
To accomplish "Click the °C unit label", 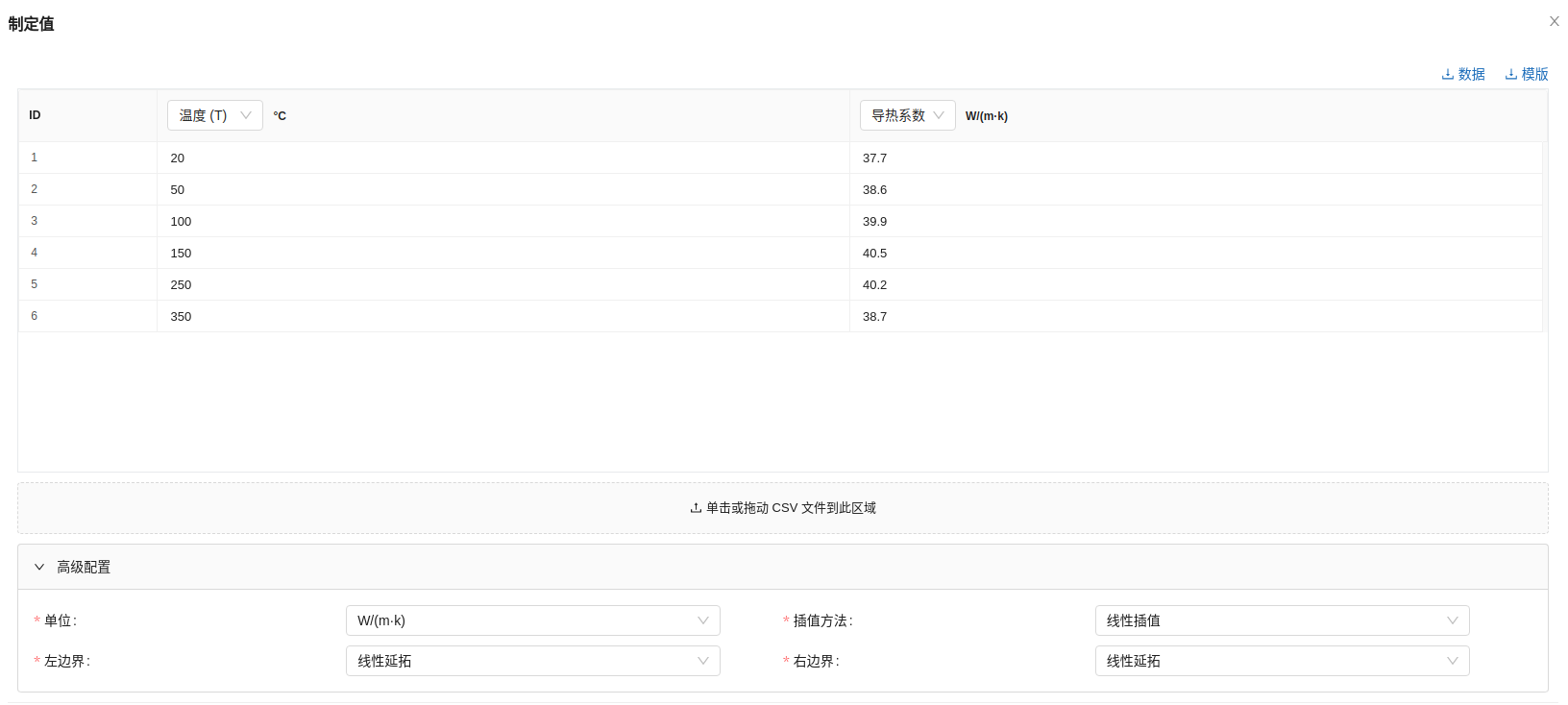I will [x=280, y=116].
